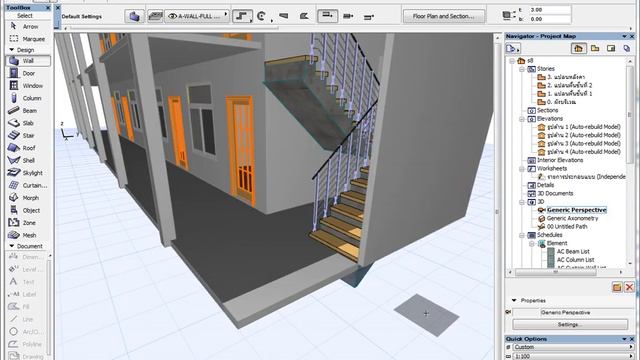Open Sections in Project Map
The image size is (640, 360).
pyautogui.click(x=547, y=110)
